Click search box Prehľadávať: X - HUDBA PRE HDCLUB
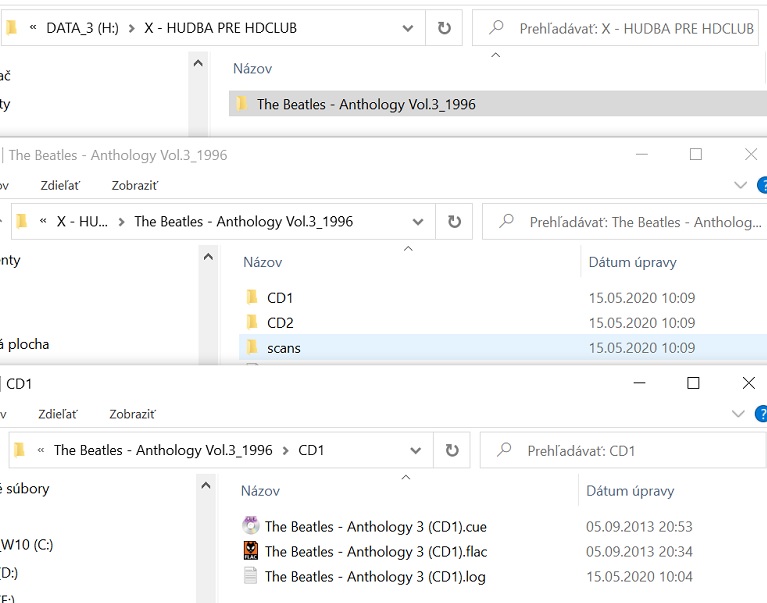This screenshot has width=767, height=603. point(615,28)
